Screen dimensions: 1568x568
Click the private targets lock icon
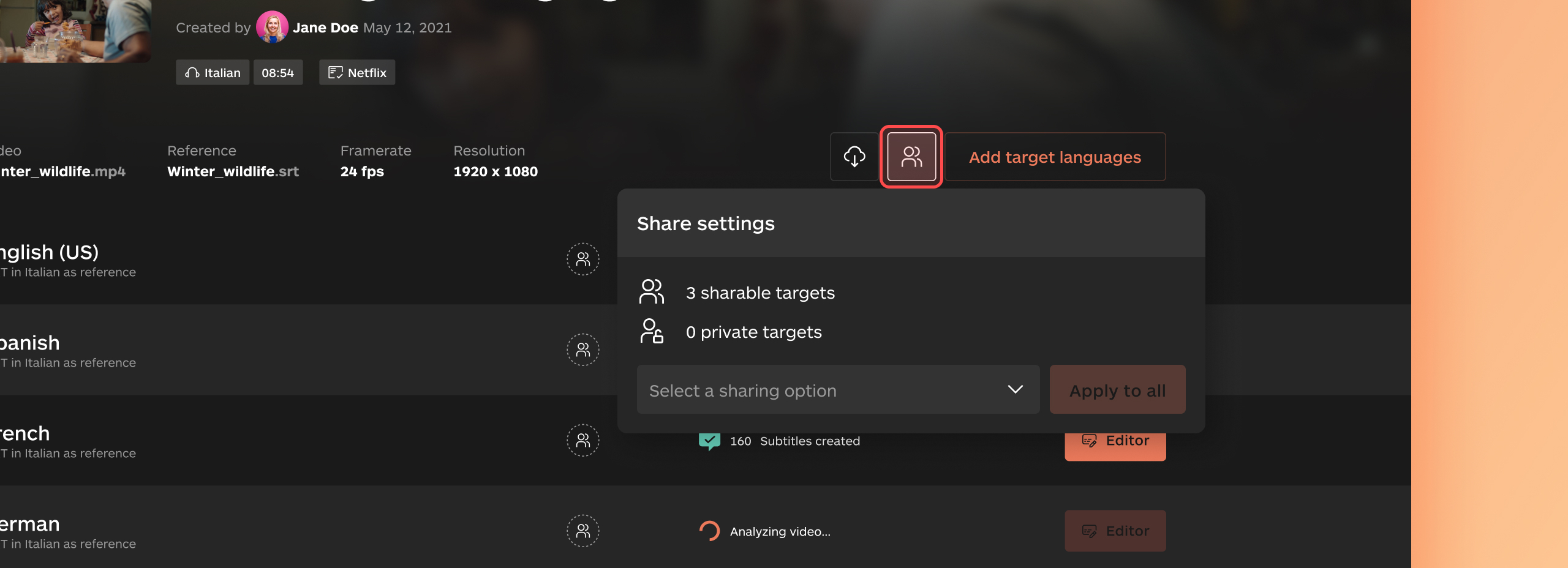[651, 331]
